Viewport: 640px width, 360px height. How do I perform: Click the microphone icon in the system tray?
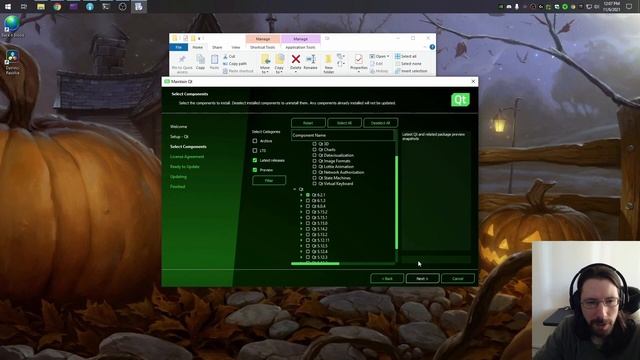pyautogui.click(x=517, y=7)
